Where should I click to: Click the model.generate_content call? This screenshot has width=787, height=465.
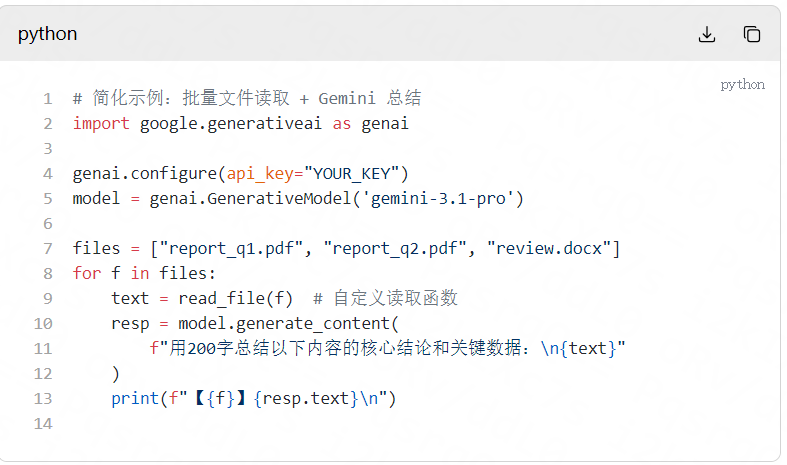pyautogui.click(x=286, y=324)
